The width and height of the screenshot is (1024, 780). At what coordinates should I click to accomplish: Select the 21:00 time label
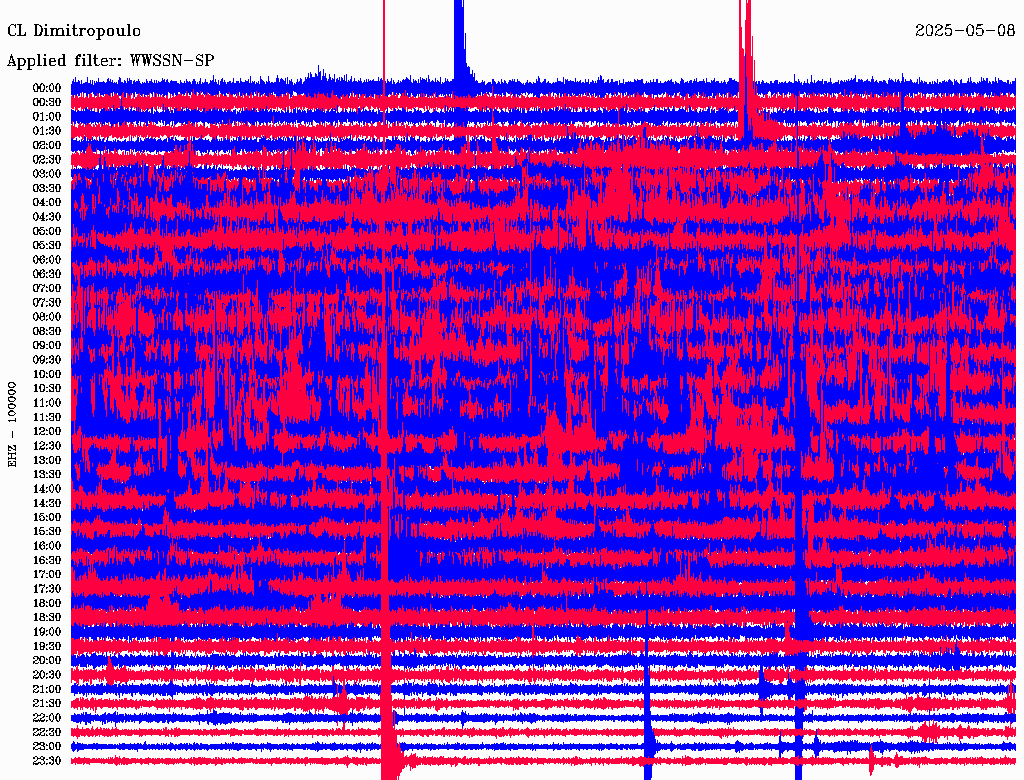pos(47,689)
